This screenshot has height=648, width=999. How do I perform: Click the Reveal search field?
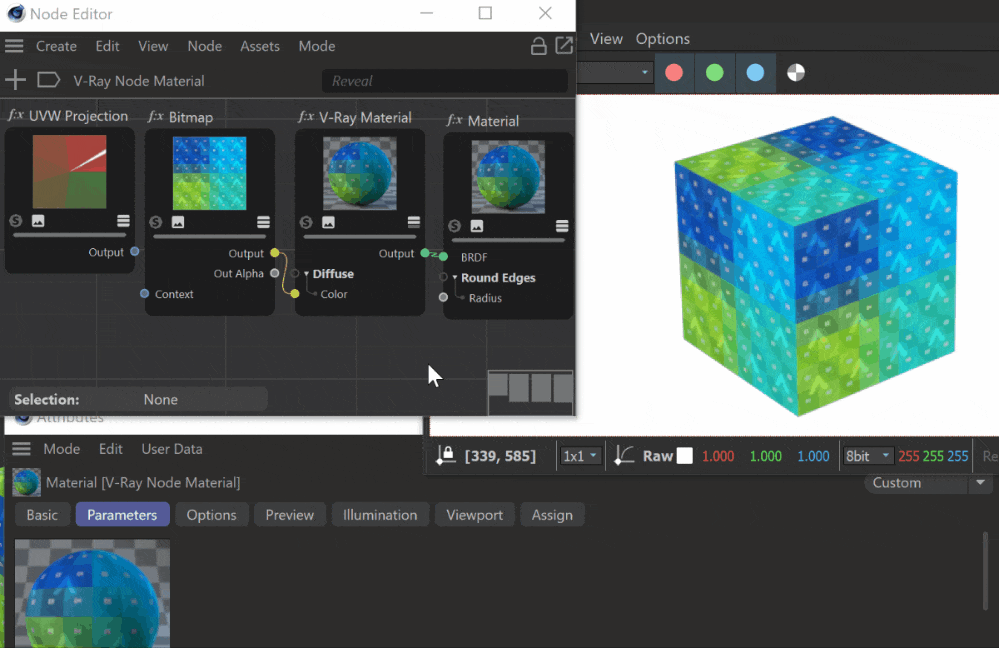tap(445, 81)
